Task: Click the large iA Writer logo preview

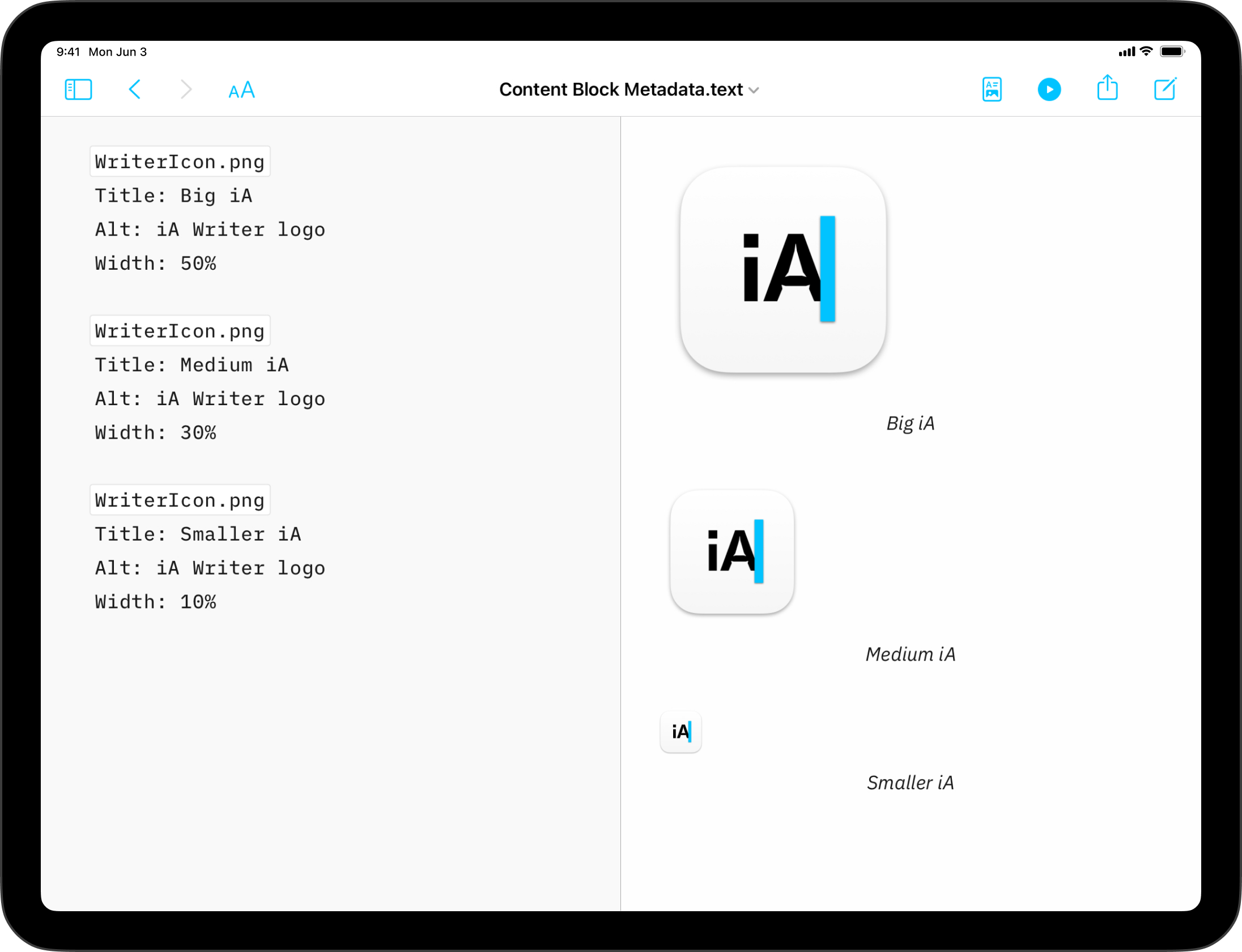Action: click(783, 270)
